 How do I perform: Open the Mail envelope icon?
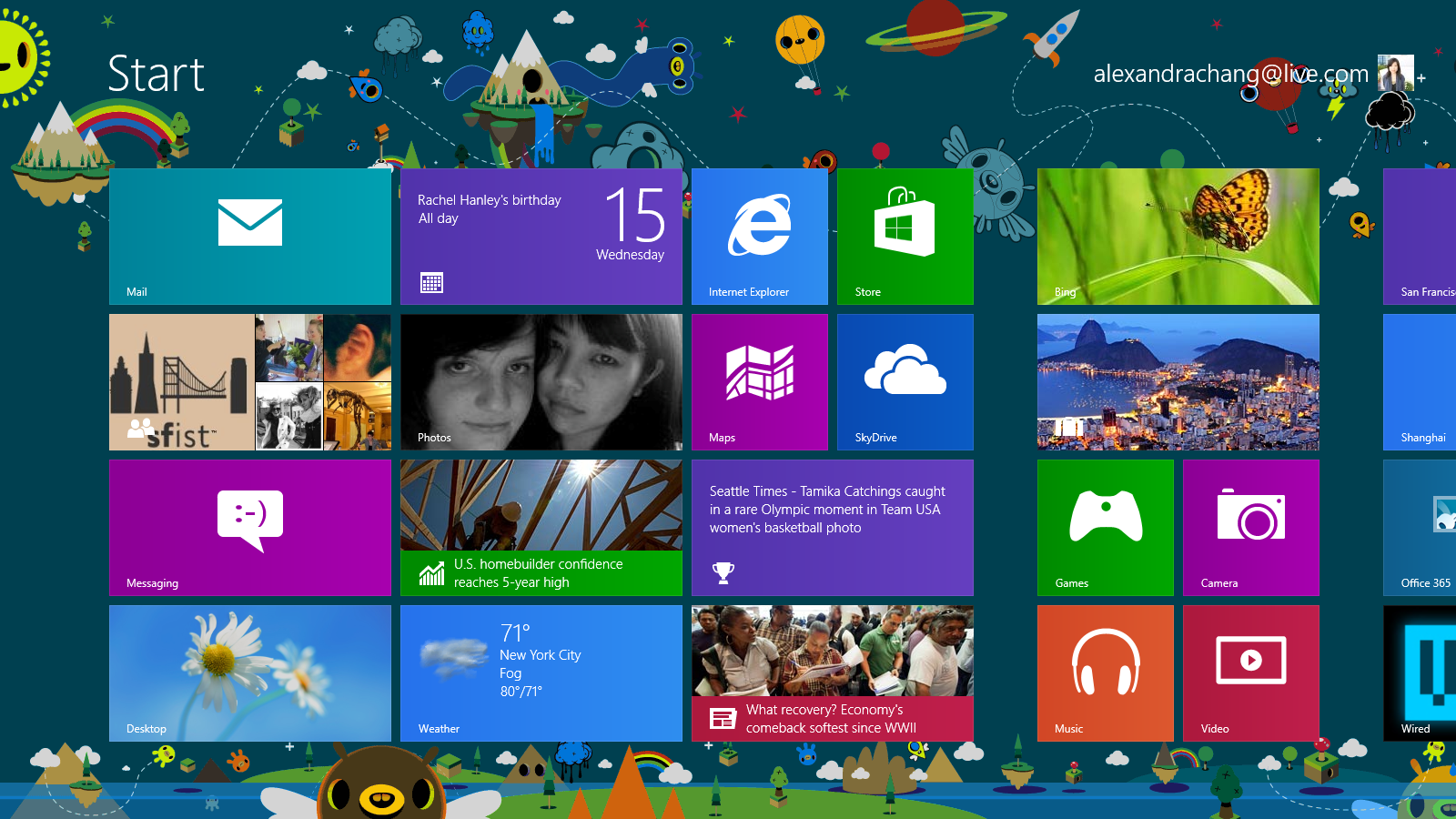click(250, 222)
